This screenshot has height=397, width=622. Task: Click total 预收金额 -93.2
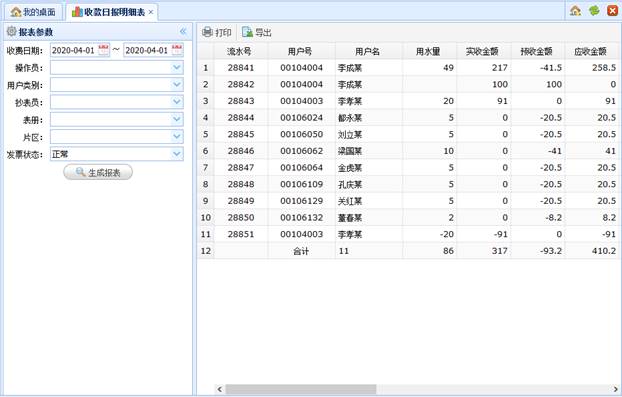point(551,251)
